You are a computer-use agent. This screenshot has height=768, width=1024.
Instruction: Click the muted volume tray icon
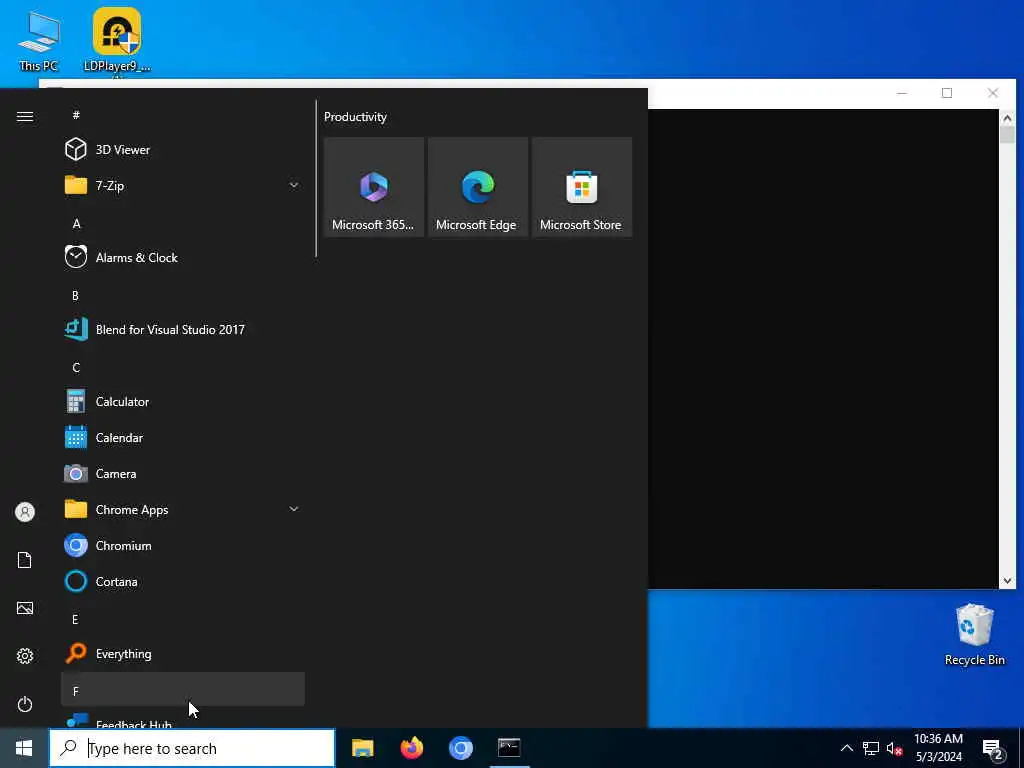click(x=894, y=748)
